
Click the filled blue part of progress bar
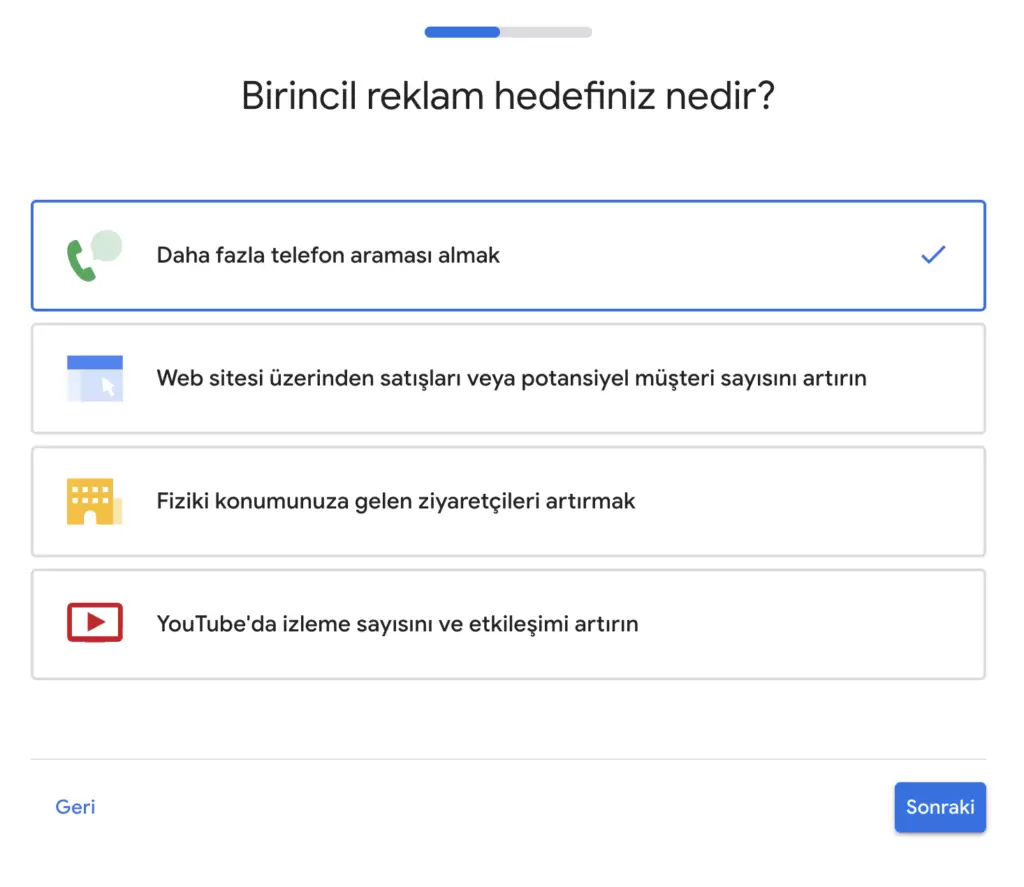coord(462,32)
